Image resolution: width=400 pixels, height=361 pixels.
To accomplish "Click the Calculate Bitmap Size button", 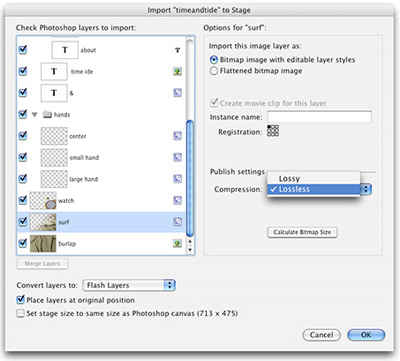I will (x=302, y=232).
